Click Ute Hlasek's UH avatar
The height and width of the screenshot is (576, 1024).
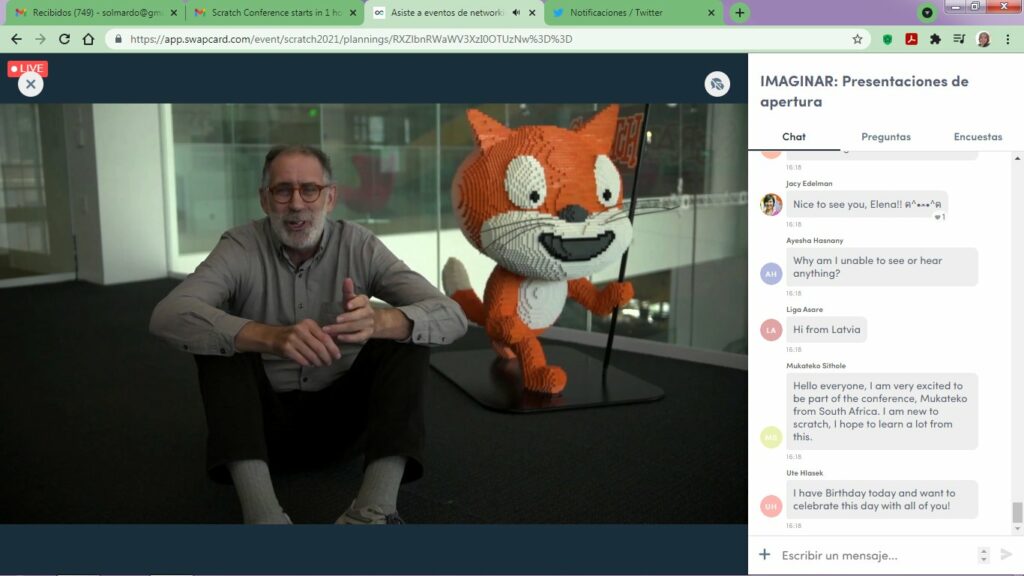[771, 506]
